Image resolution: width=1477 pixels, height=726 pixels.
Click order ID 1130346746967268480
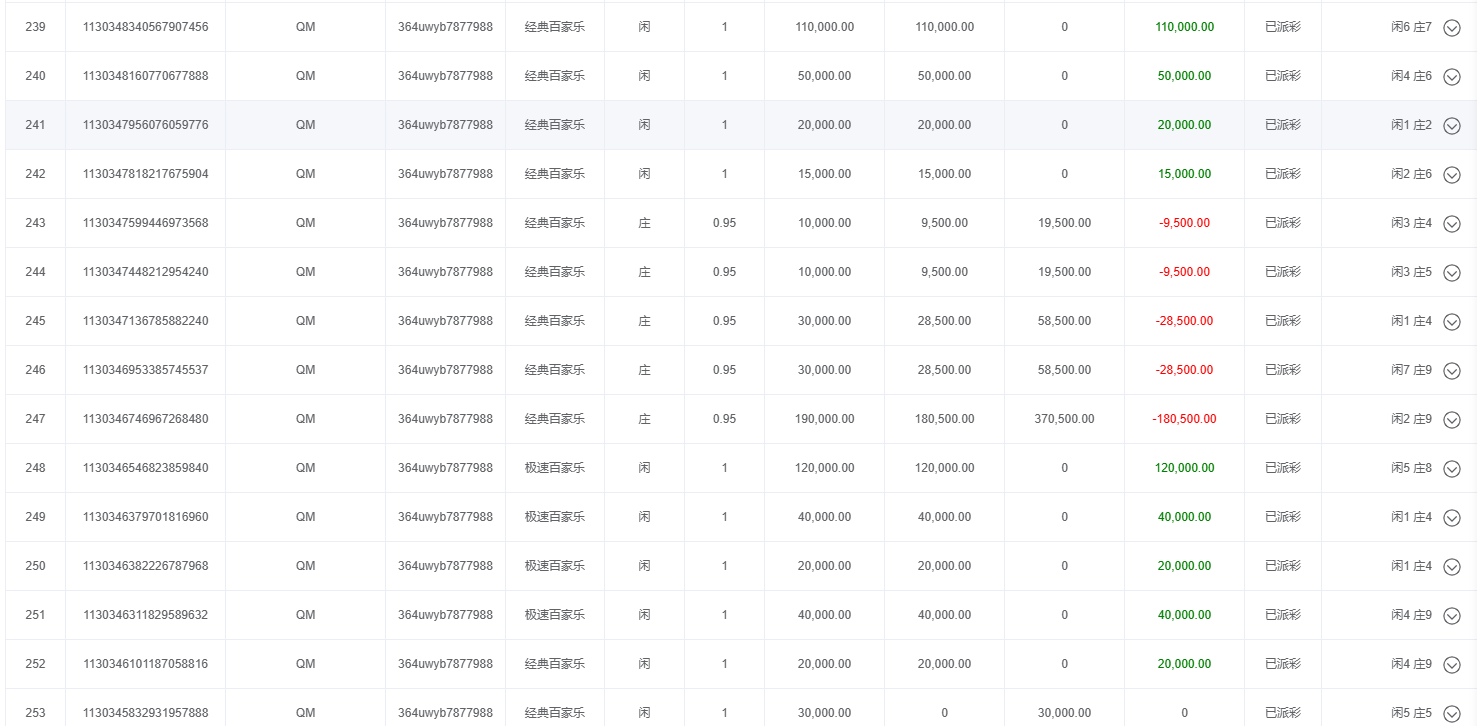tap(145, 419)
